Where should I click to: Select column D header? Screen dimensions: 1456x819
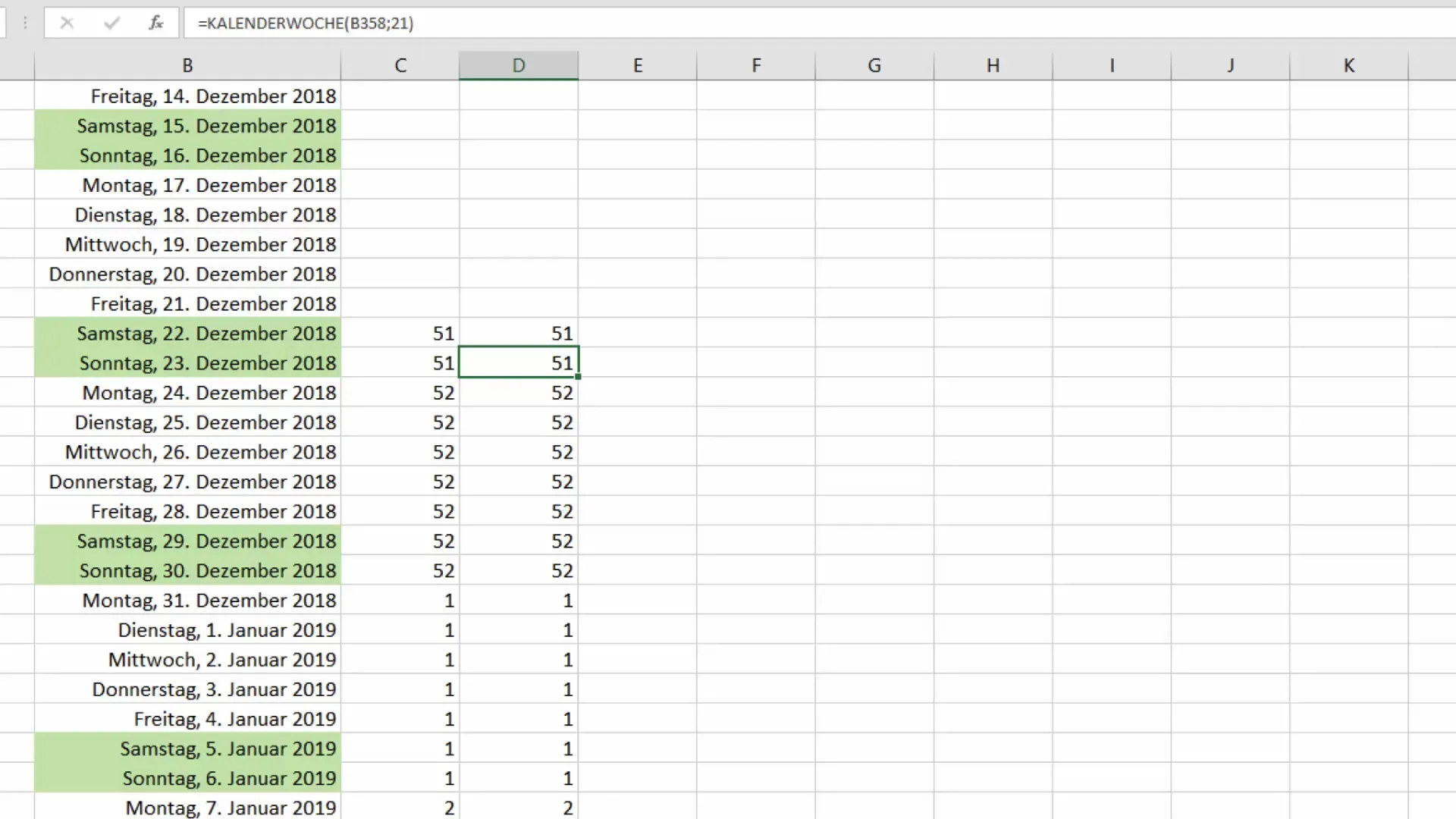coord(519,65)
